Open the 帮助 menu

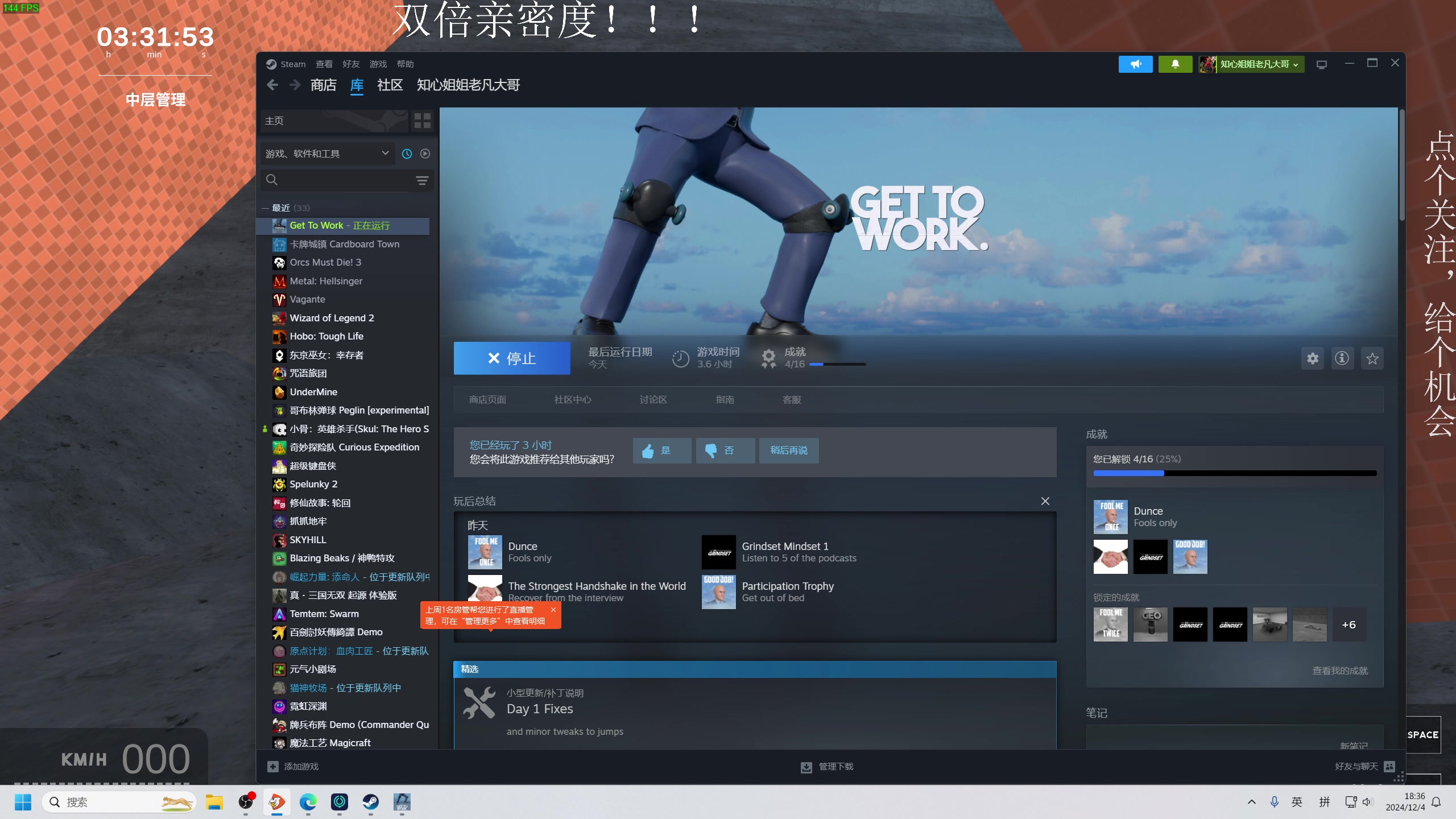pyautogui.click(x=405, y=64)
